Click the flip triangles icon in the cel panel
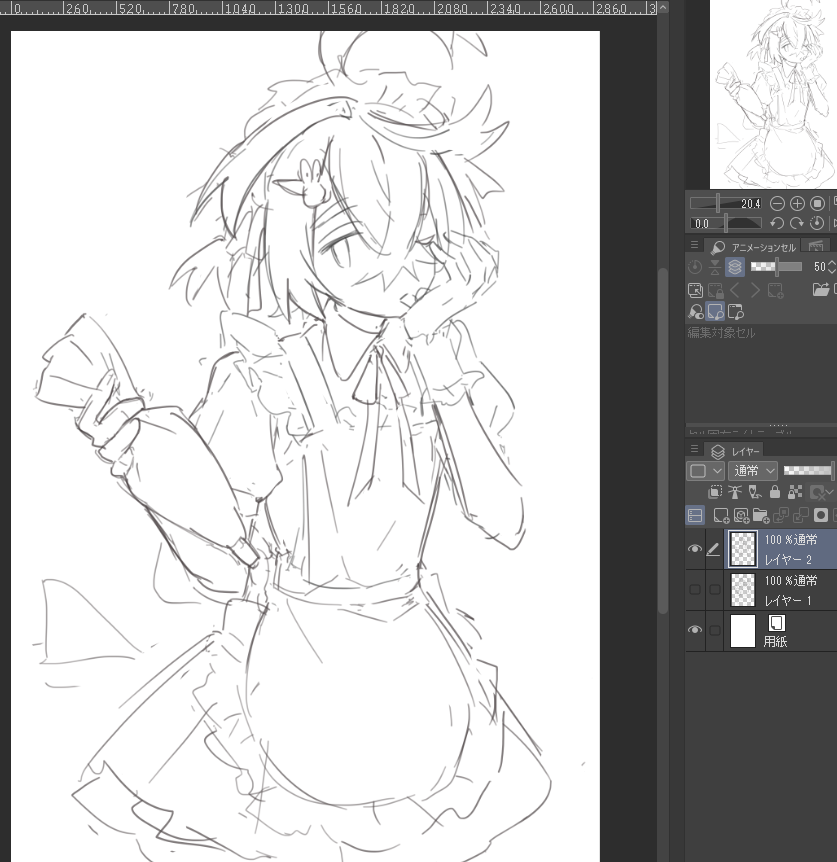The image size is (837, 862). [x=714, y=267]
